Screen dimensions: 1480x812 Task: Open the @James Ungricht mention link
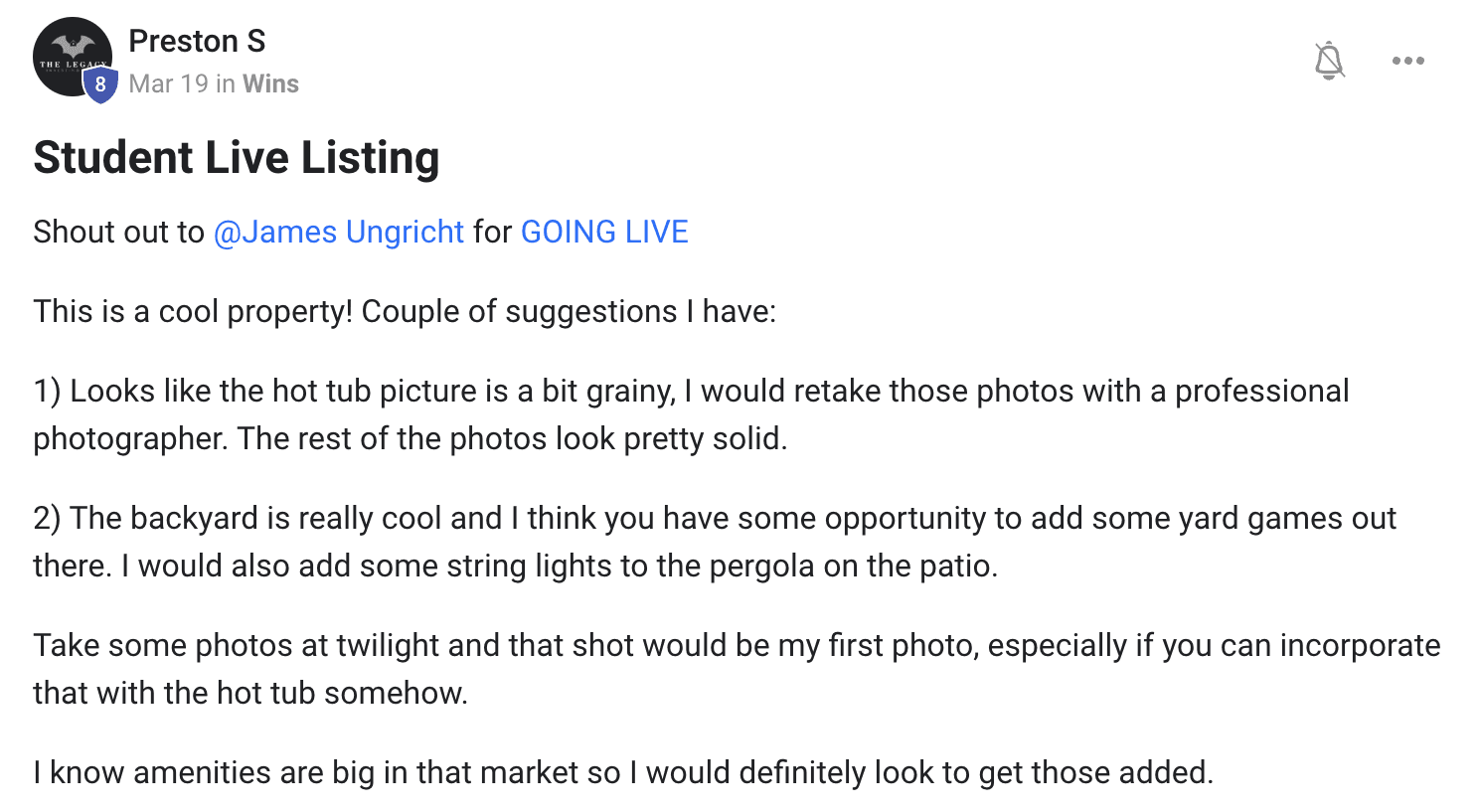pyautogui.click(x=339, y=232)
